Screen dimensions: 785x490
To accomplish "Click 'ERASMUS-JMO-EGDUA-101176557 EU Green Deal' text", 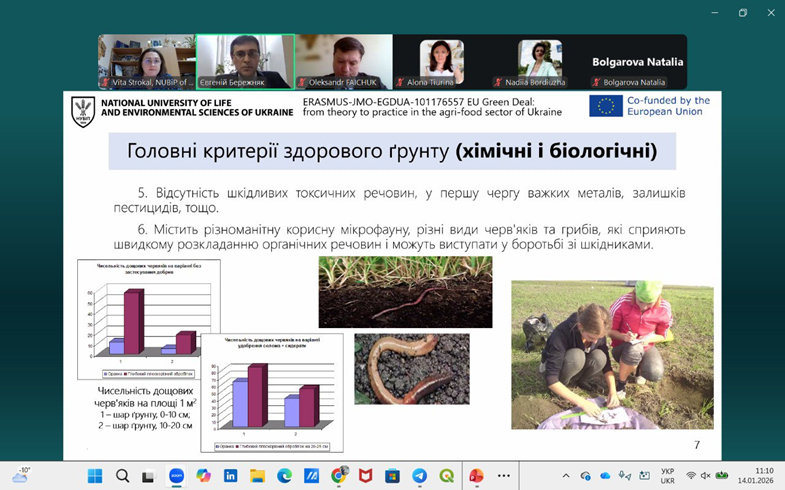I will coord(419,102).
